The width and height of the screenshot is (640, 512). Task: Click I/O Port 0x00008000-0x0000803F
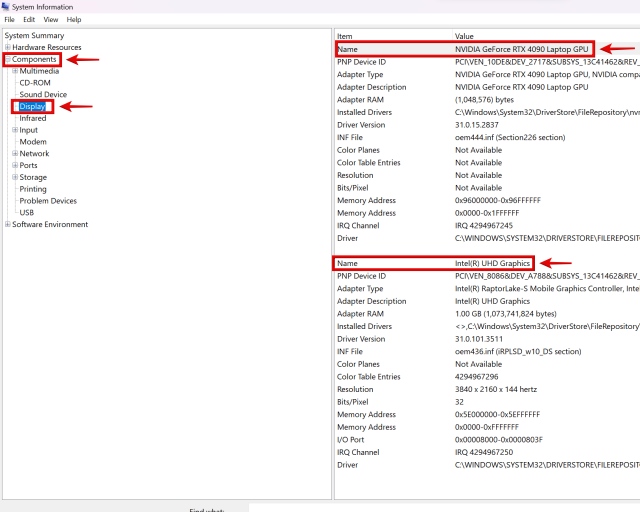pyautogui.click(x=499, y=440)
